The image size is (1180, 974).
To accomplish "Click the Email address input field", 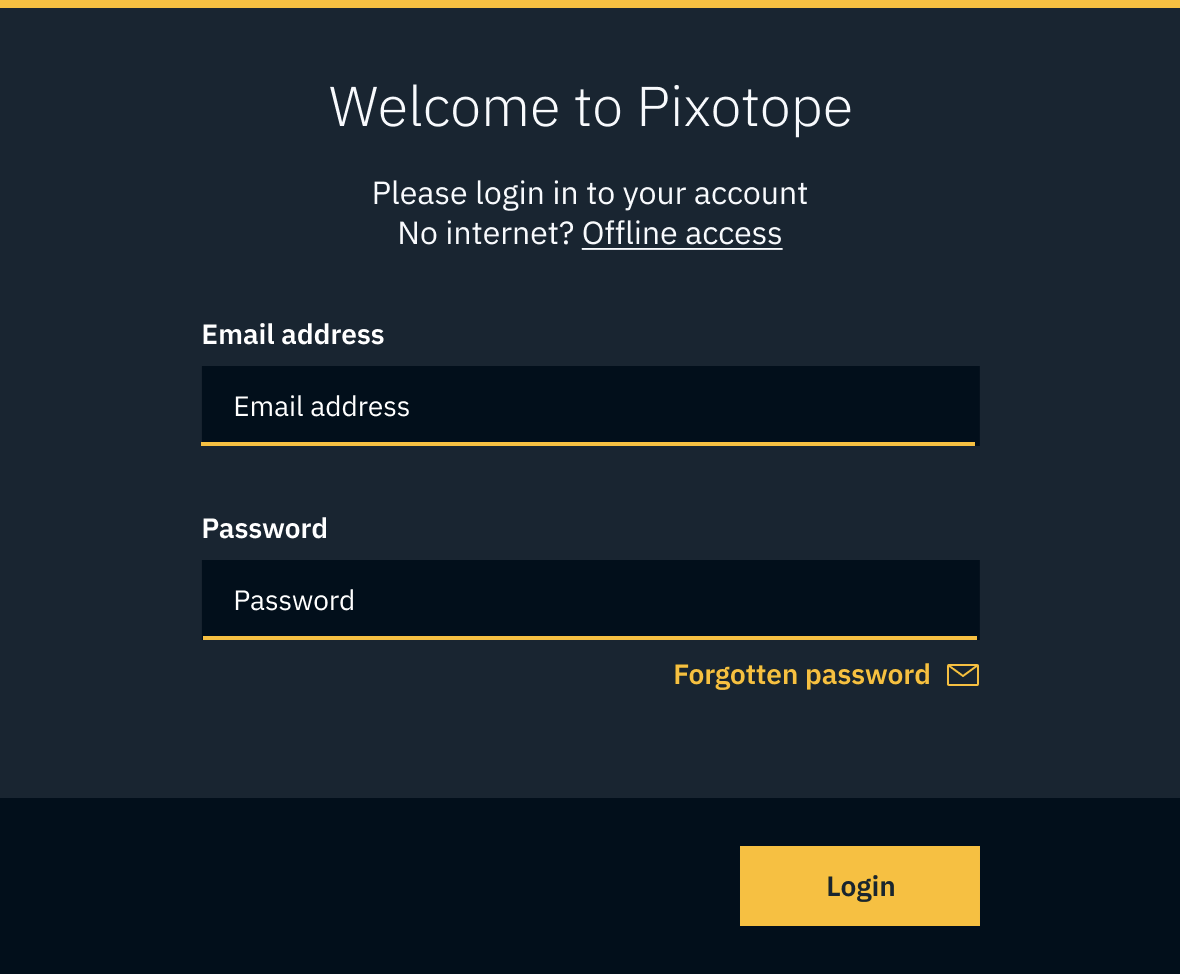I will (590, 404).
